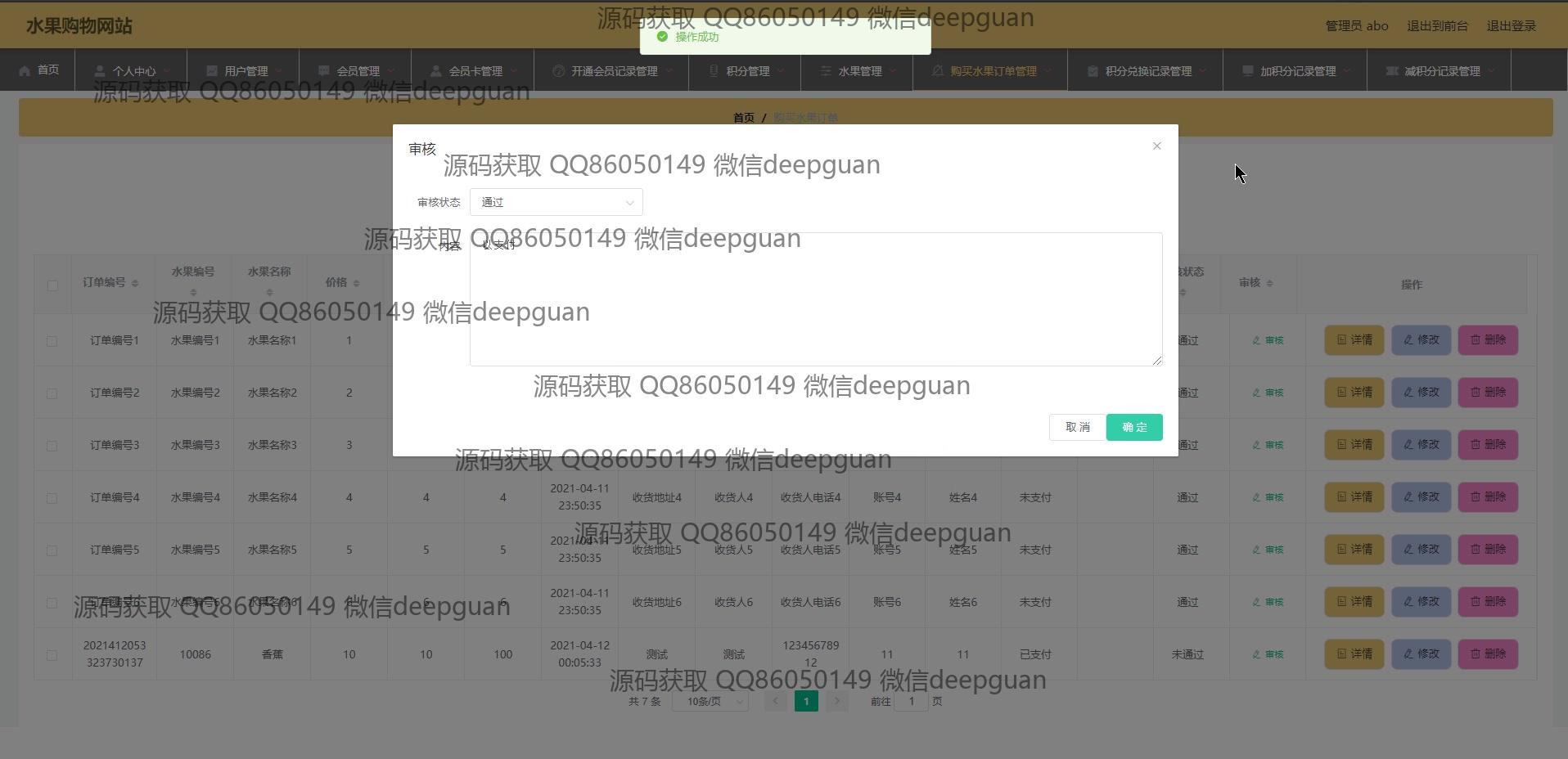Click the 确定 confirm button

pos(1133,427)
